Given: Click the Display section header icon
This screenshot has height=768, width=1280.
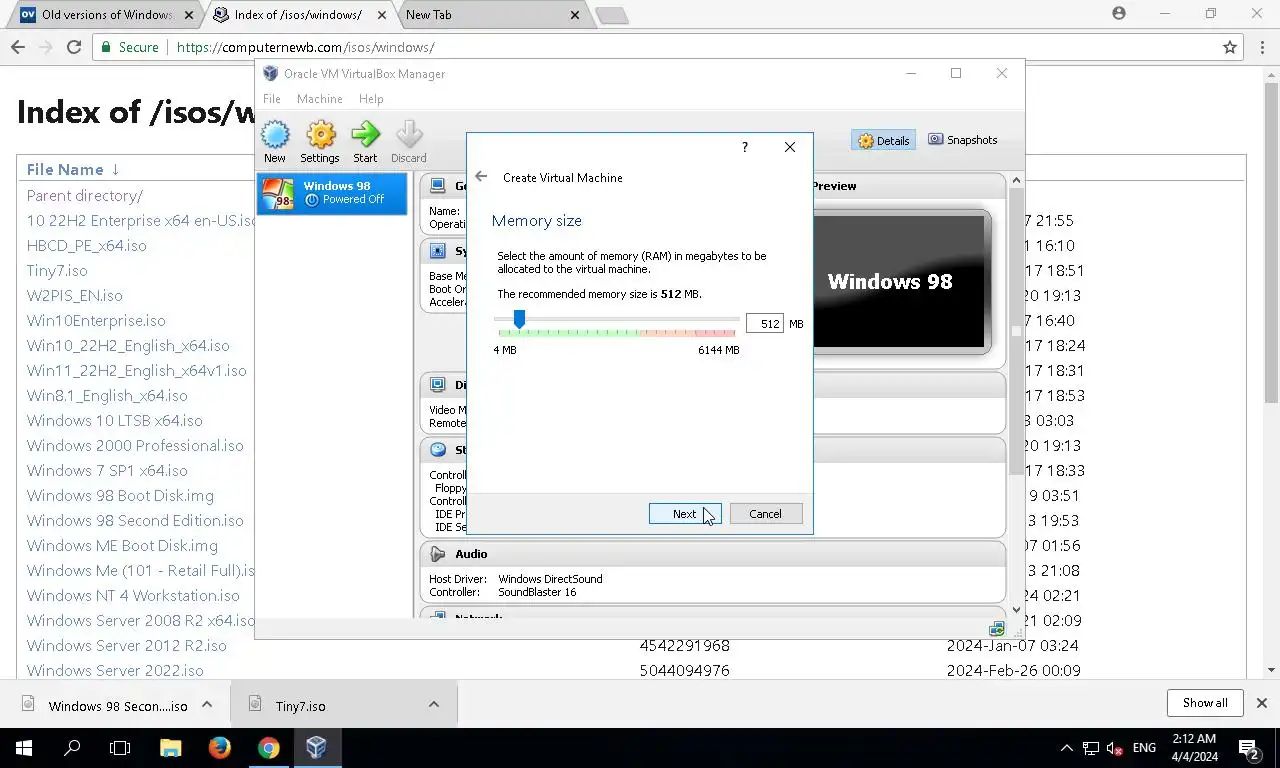Looking at the screenshot, I should pyautogui.click(x=437, y=385).
